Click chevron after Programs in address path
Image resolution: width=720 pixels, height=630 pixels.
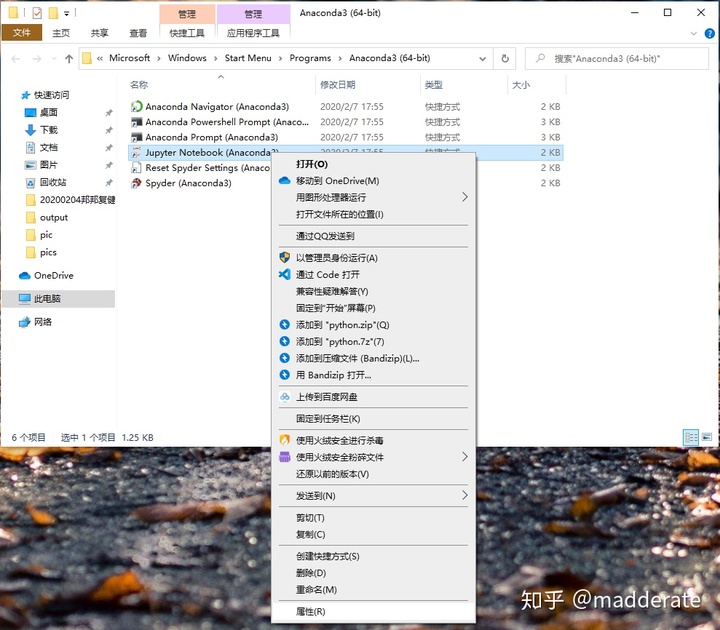pyautogui.click(x=340, y=58)
